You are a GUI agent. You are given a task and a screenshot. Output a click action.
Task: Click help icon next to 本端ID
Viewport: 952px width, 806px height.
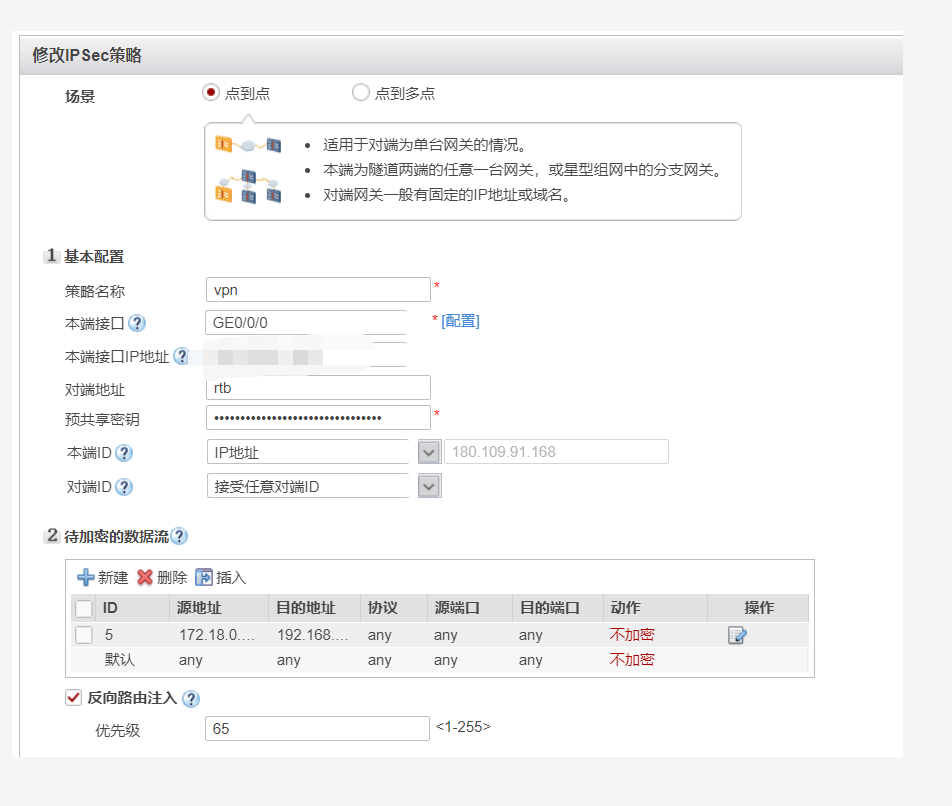coord(124,453)
